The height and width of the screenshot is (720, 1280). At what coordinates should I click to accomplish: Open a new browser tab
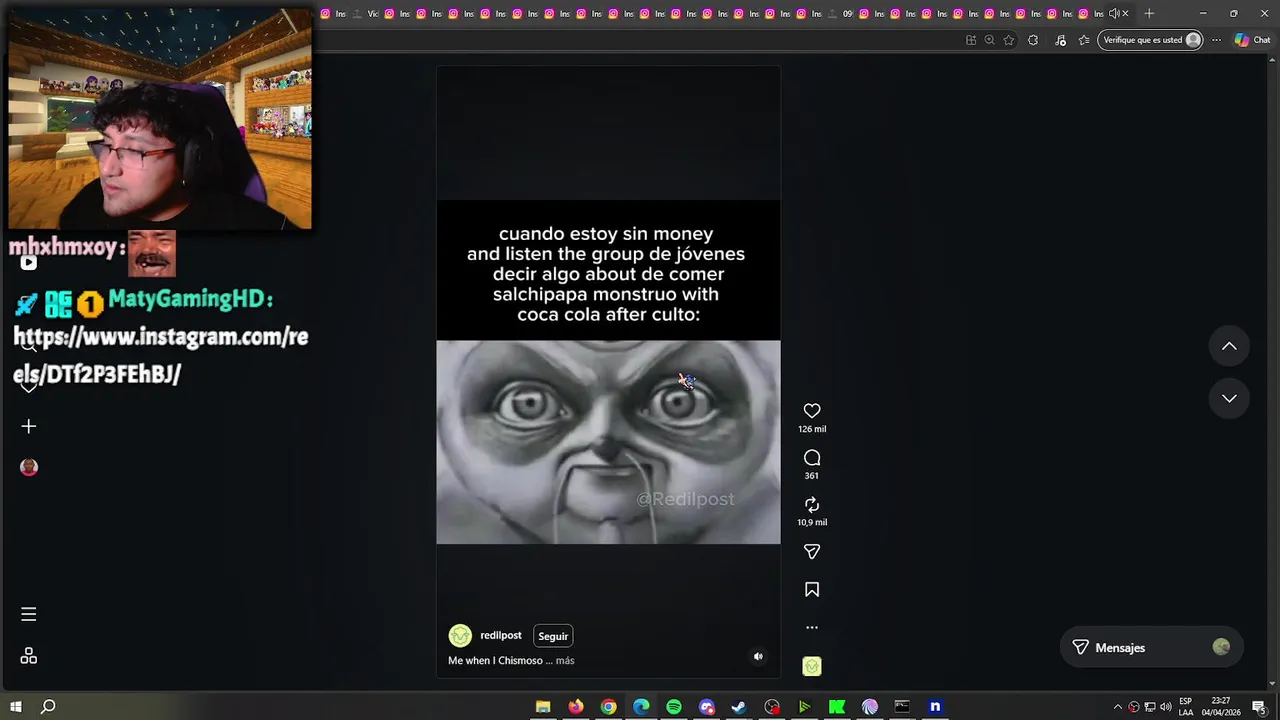click(1149, 14)
